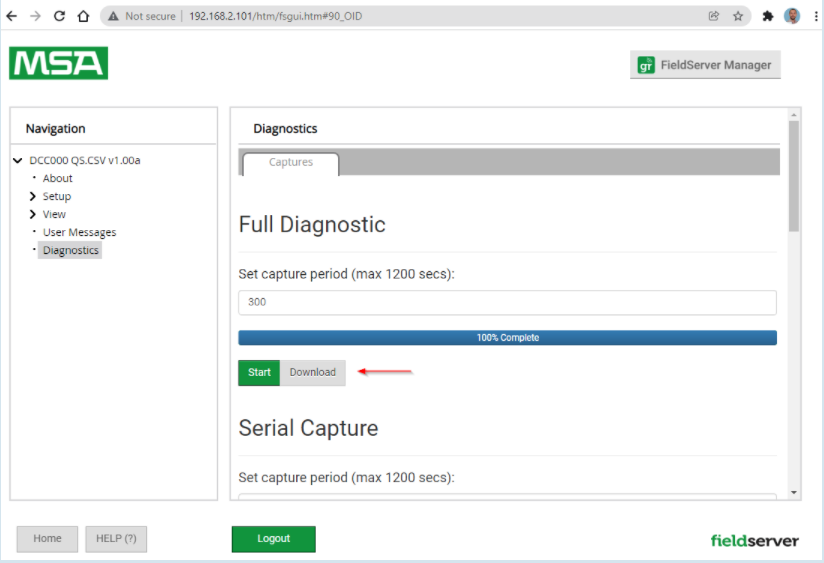824x563 pixels.
Task: Click the Diagnostics panel title
Action: point(285,129)
